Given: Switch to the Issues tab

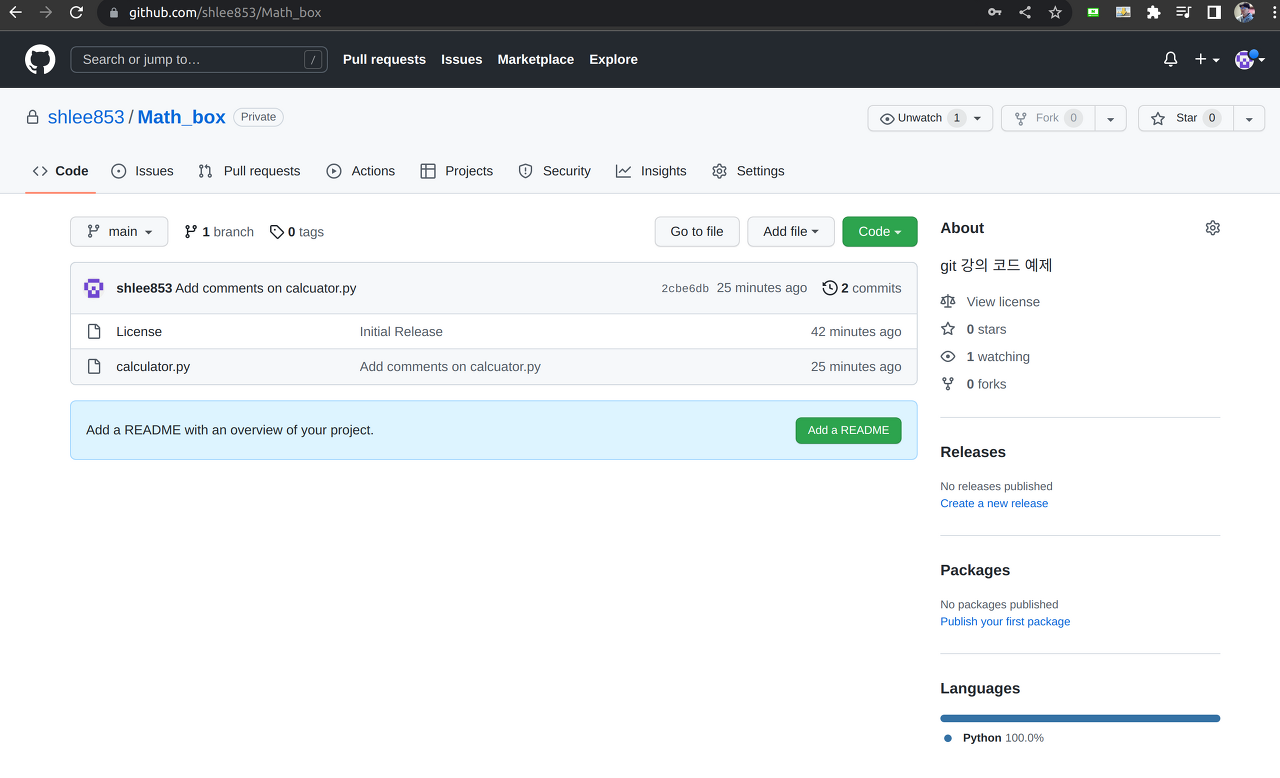Looking at the screenshot, I should pyautogui.click(x=142, y=171).
